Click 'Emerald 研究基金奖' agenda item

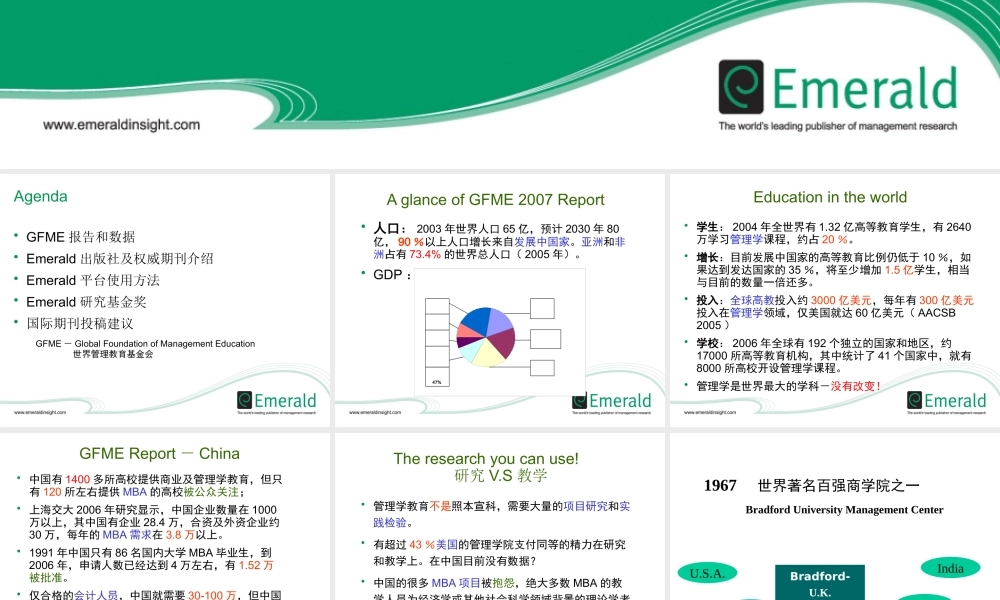[x=86, y=302]
